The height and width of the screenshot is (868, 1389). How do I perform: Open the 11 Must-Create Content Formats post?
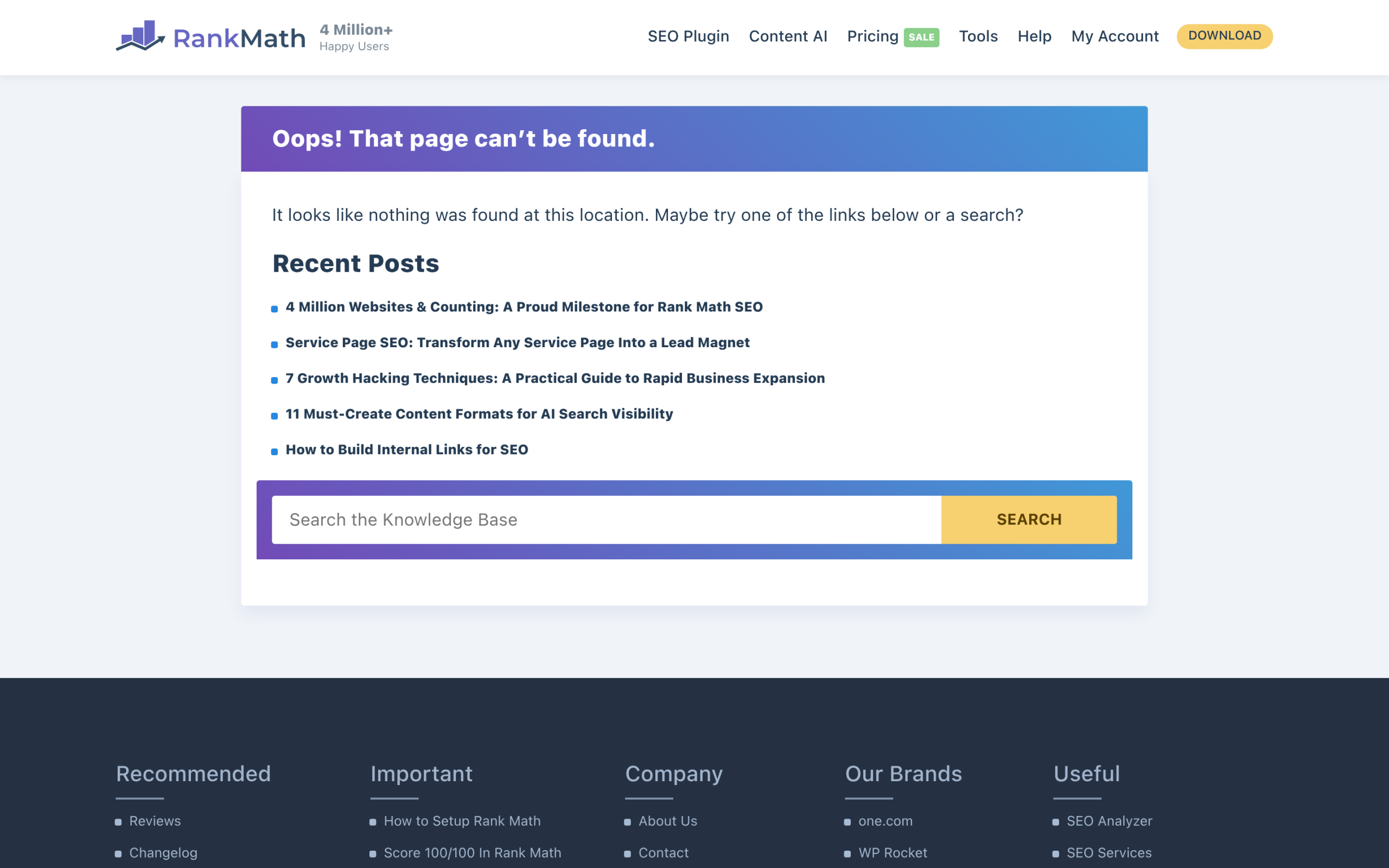coord(479,413)
